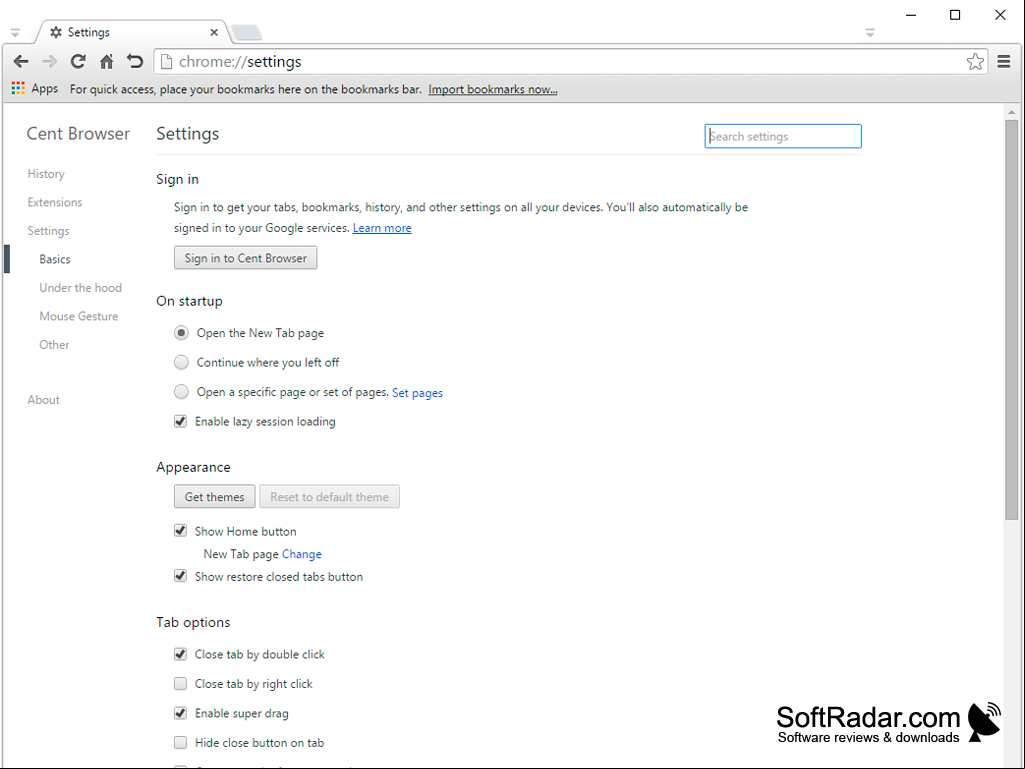
Task: Click Change next to New Tab page
Action: tap(301, 554)
